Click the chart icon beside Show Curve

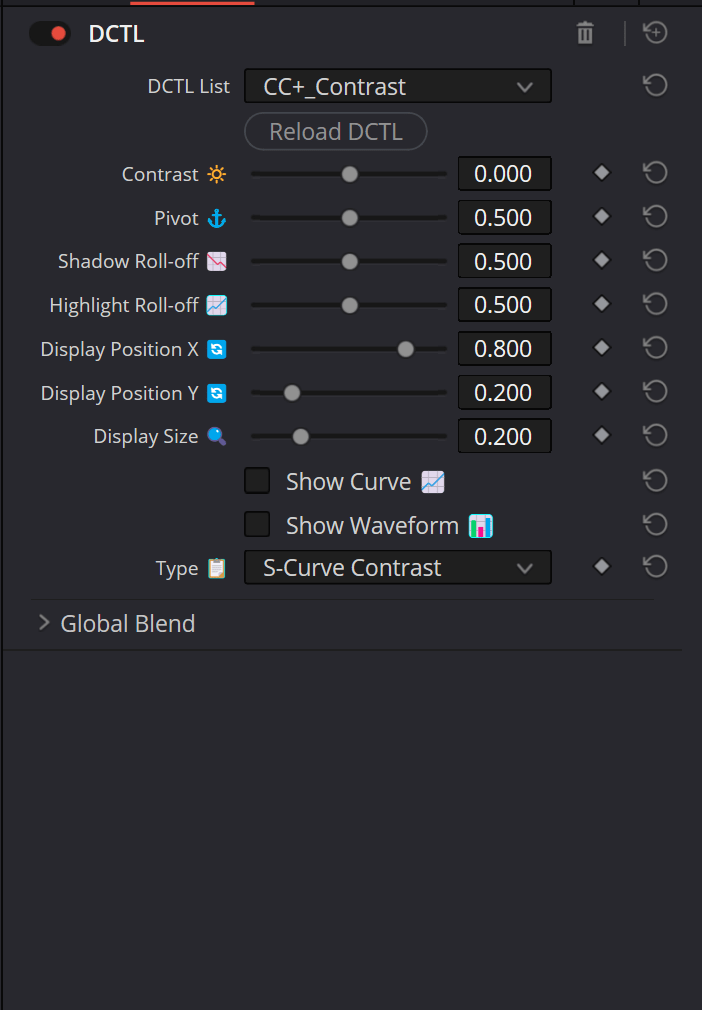click(x=433, y=481)
